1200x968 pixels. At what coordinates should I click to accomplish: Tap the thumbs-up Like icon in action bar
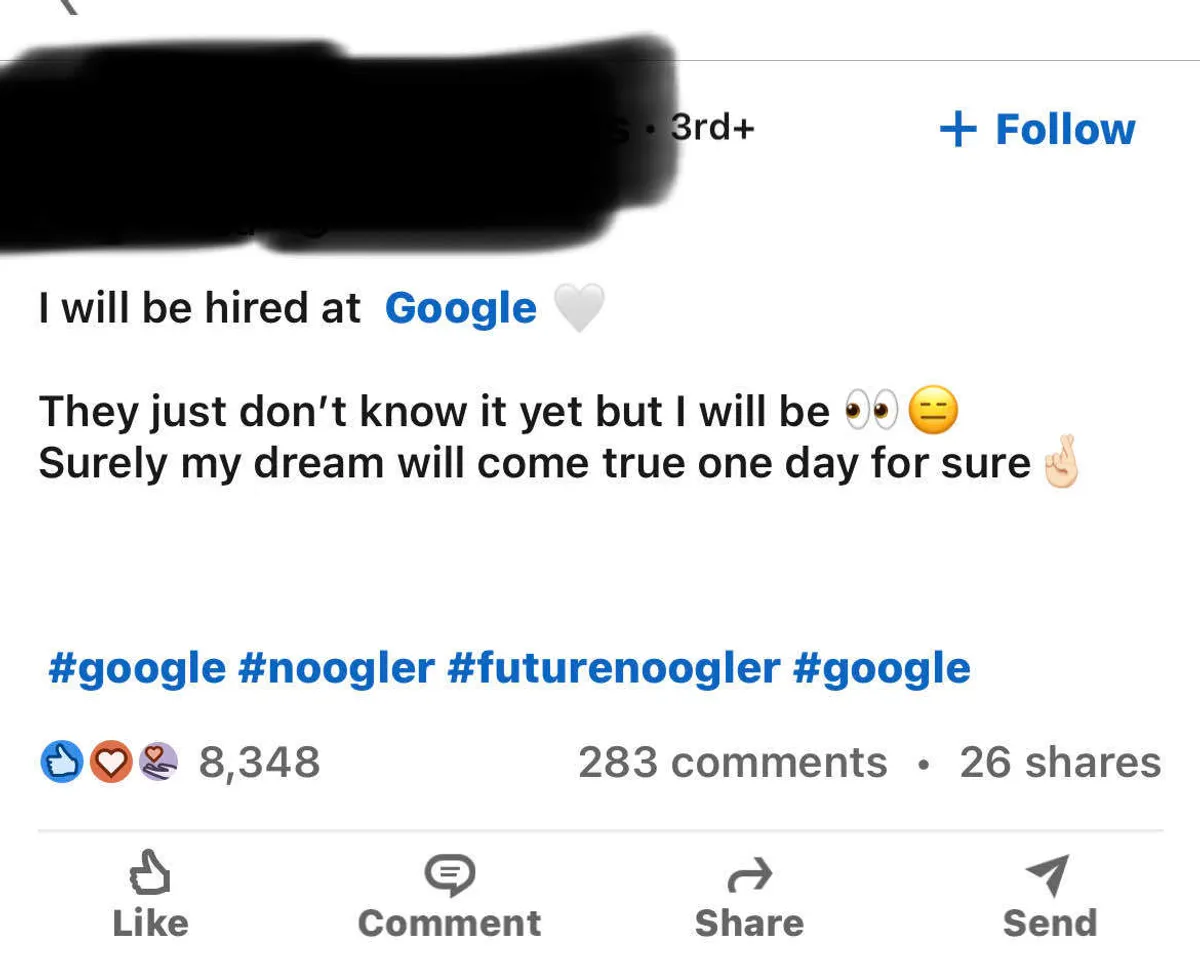click(150, 874)
